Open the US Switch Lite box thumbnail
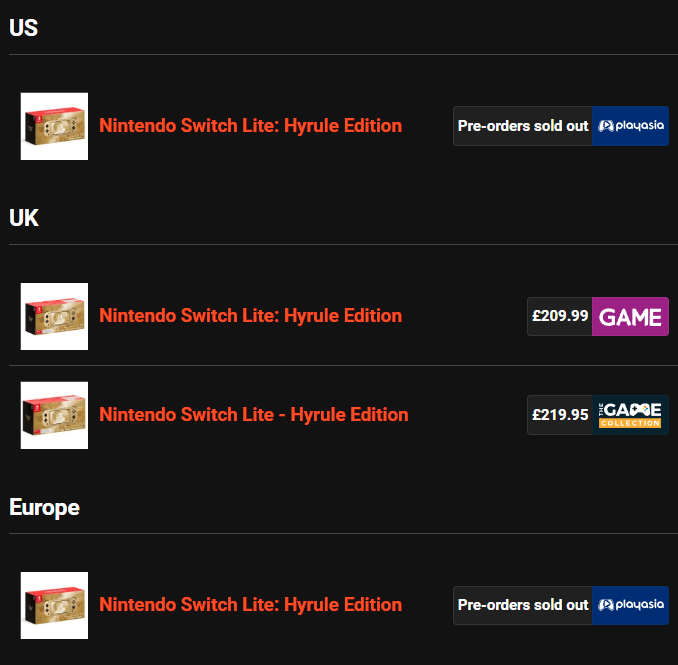This screenshot has width=678, height=665. (54, 126)
